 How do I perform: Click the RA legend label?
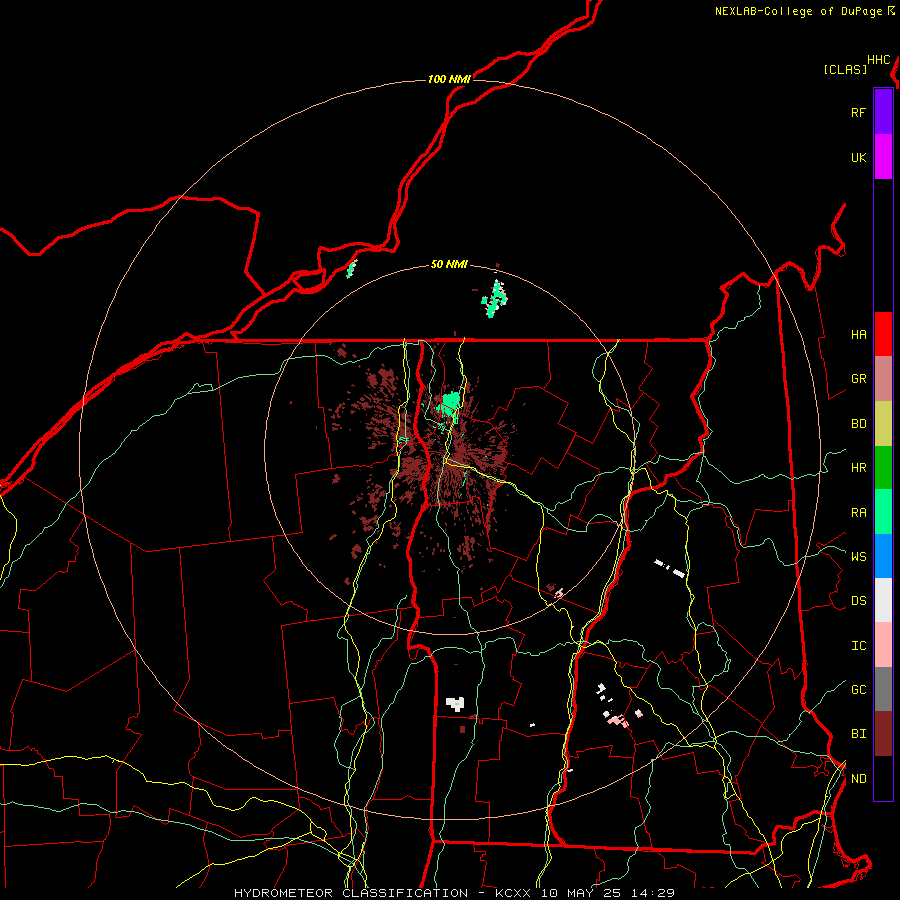click(x=858, y=512)
